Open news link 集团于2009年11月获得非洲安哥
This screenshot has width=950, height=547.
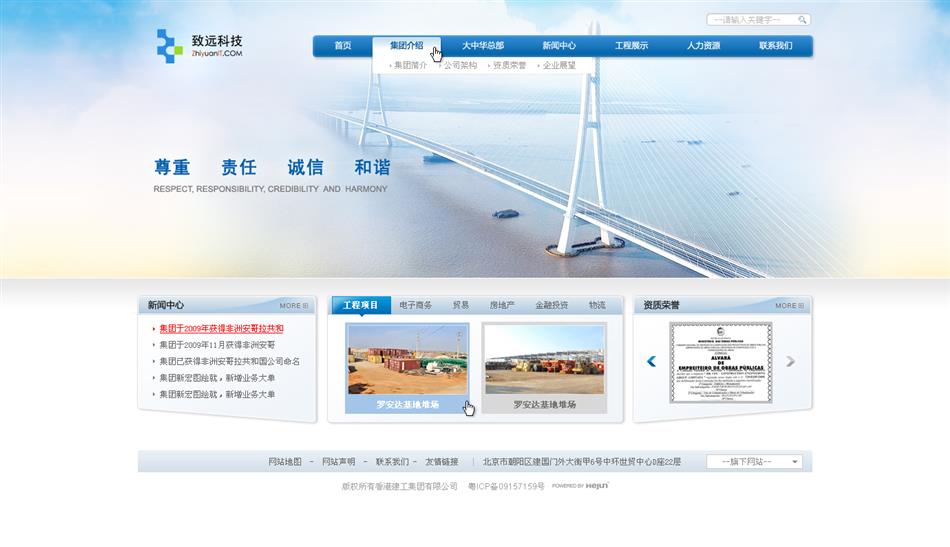tap(217, 345)
